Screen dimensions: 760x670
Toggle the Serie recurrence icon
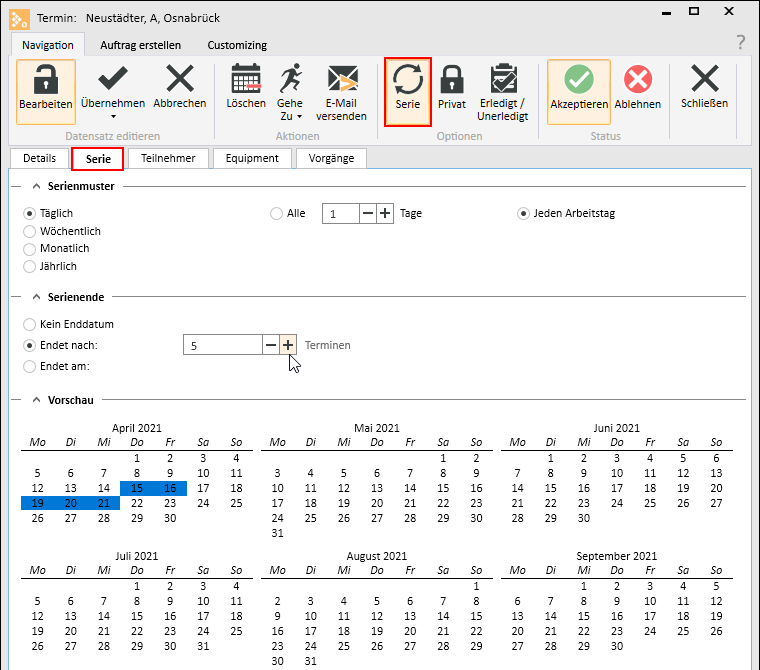tap(408, 82)
